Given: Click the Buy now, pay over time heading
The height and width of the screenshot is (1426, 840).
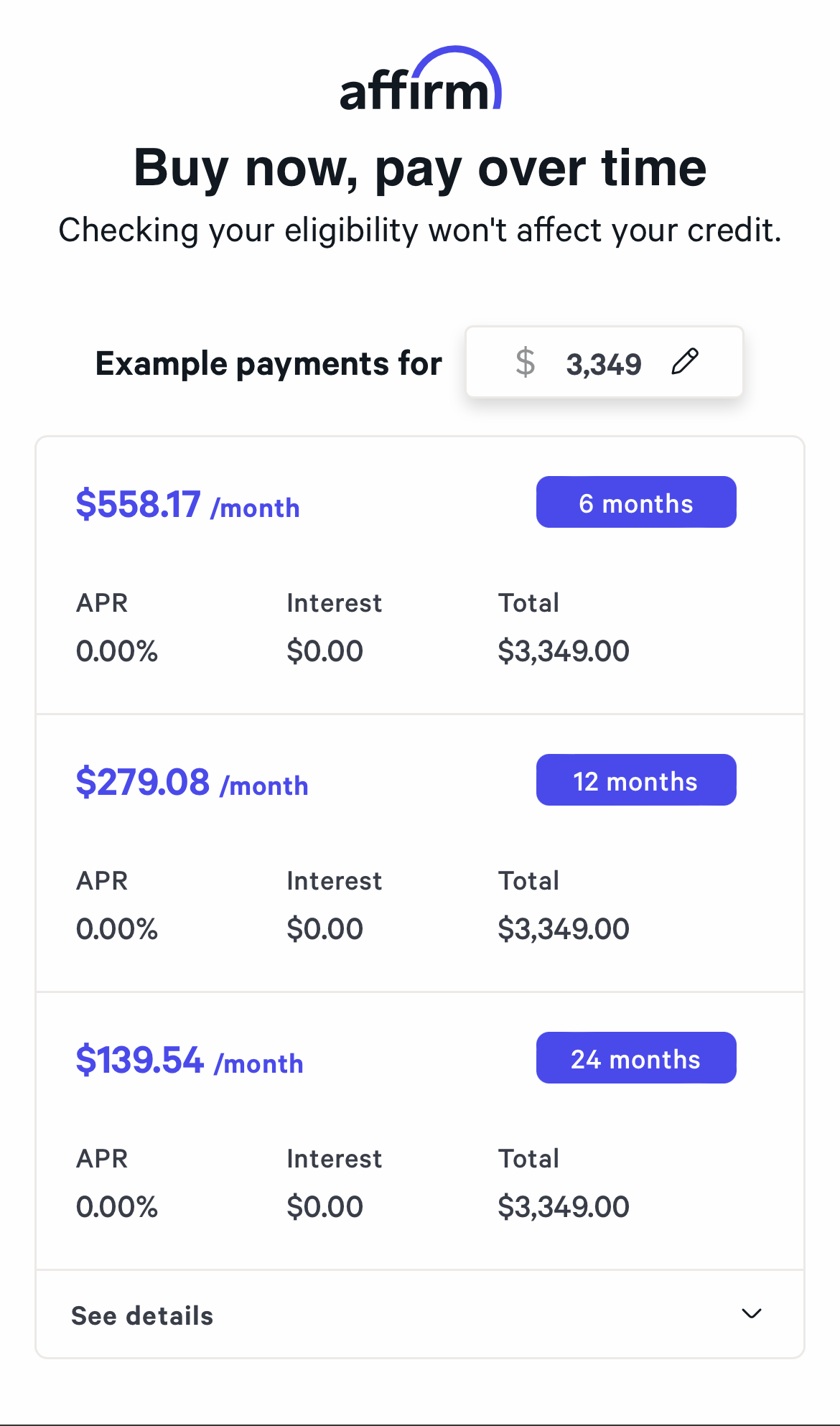Looking at the screenshot, I should click(x=420, y=168).
